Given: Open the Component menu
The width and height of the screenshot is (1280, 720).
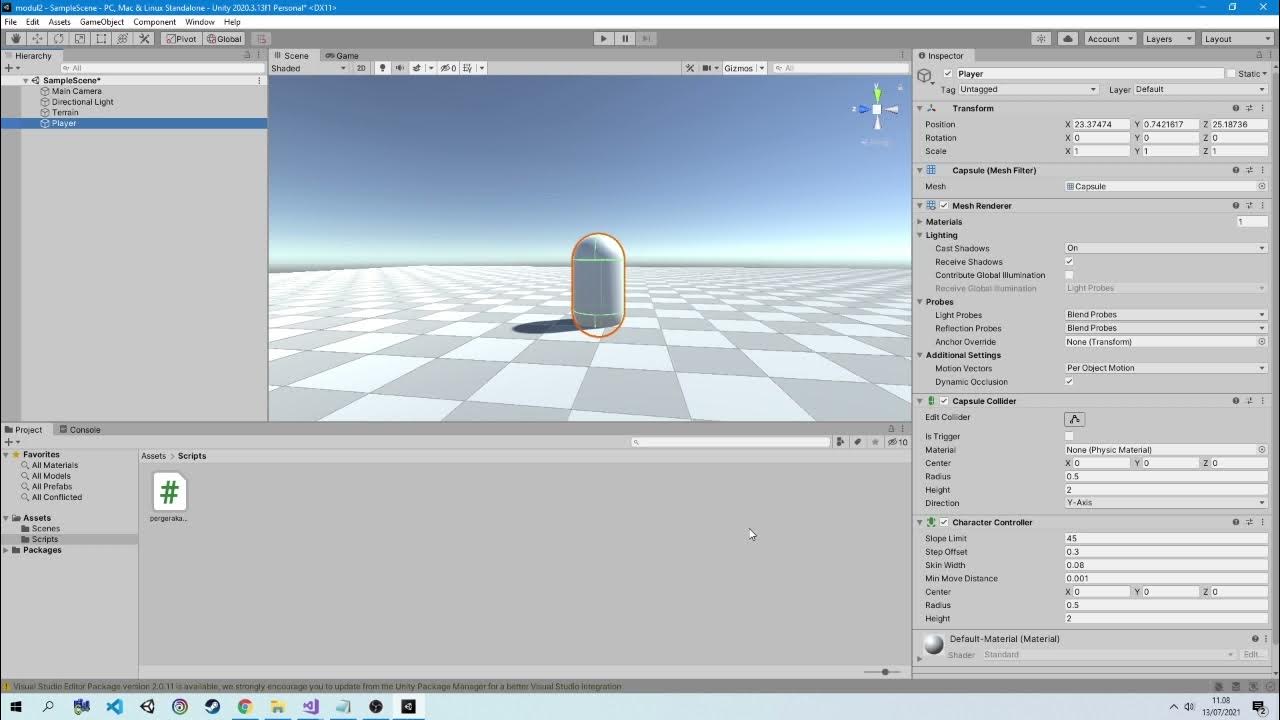Looking at the screenshot, I should [154, 22].
